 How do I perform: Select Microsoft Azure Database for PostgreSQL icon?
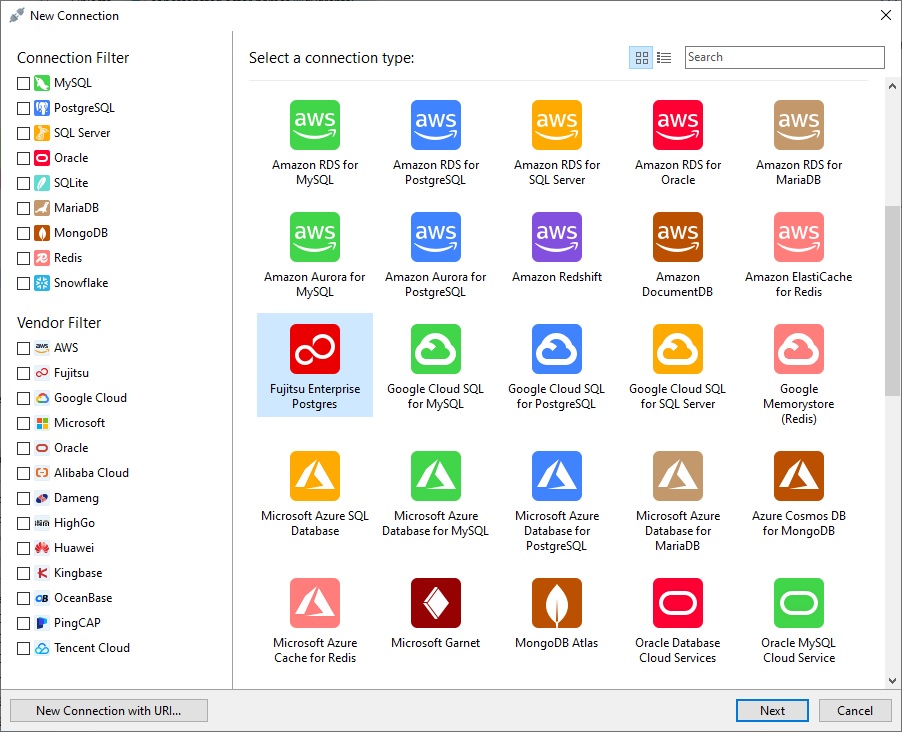point(557,476)
